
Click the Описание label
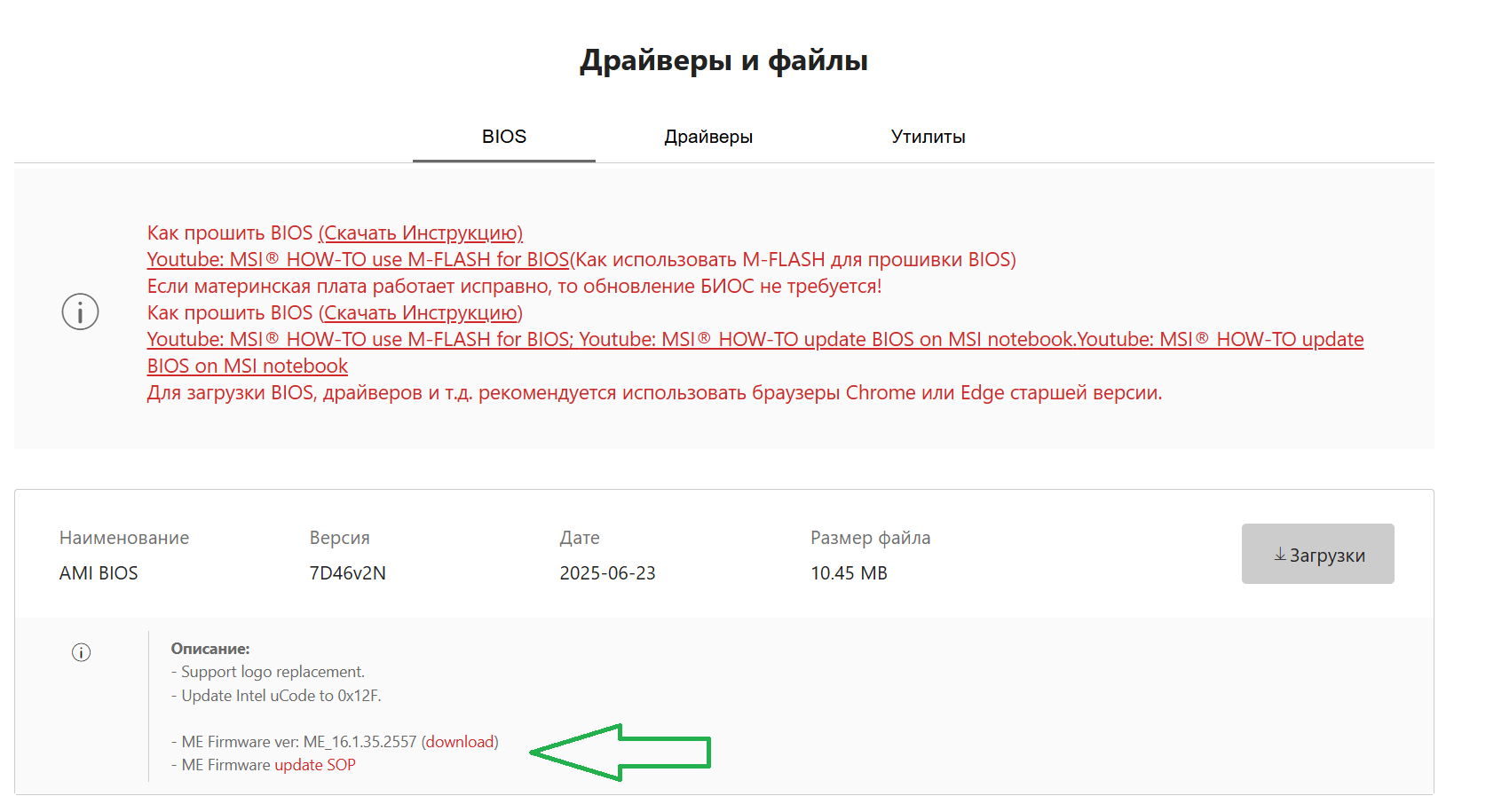click(x=210, y=649)
